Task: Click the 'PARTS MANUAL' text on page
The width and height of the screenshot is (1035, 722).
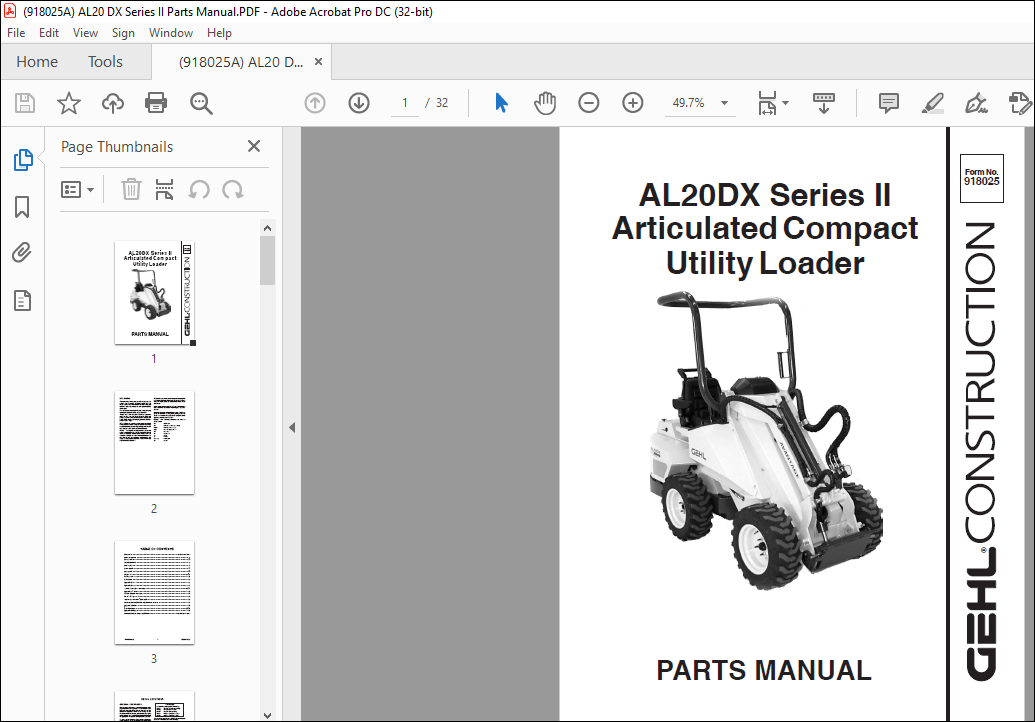Action: (x=764, y=670)
